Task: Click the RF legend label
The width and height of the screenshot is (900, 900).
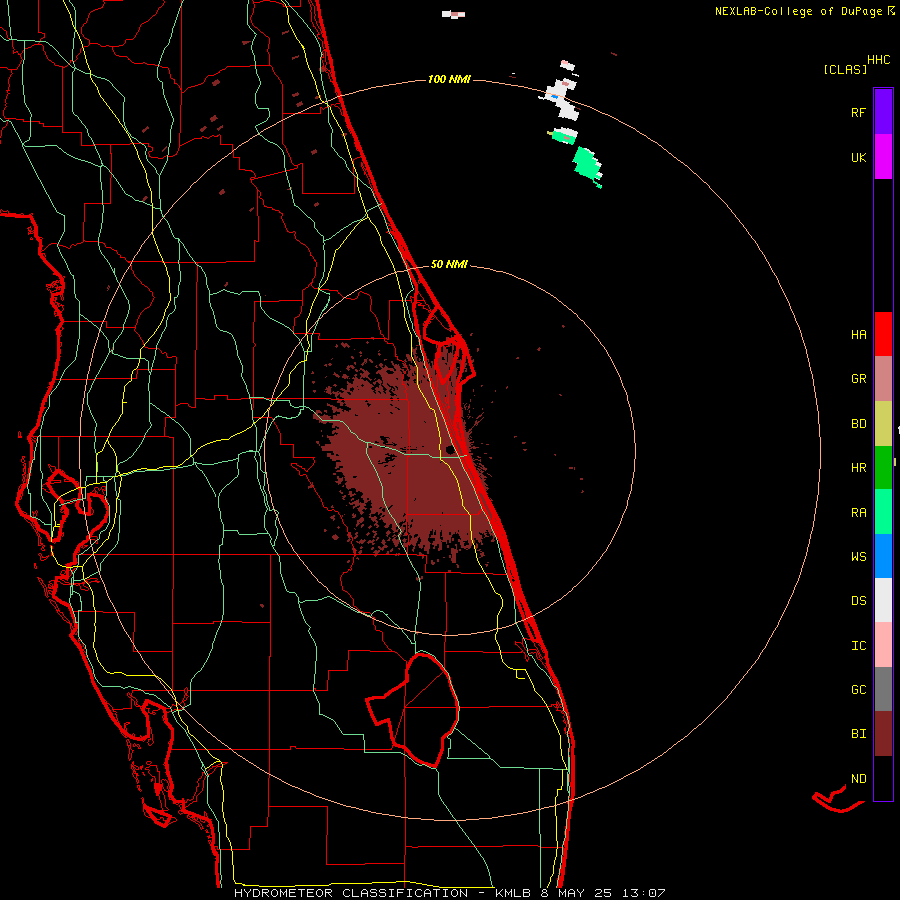Action: tap(858, 112)
